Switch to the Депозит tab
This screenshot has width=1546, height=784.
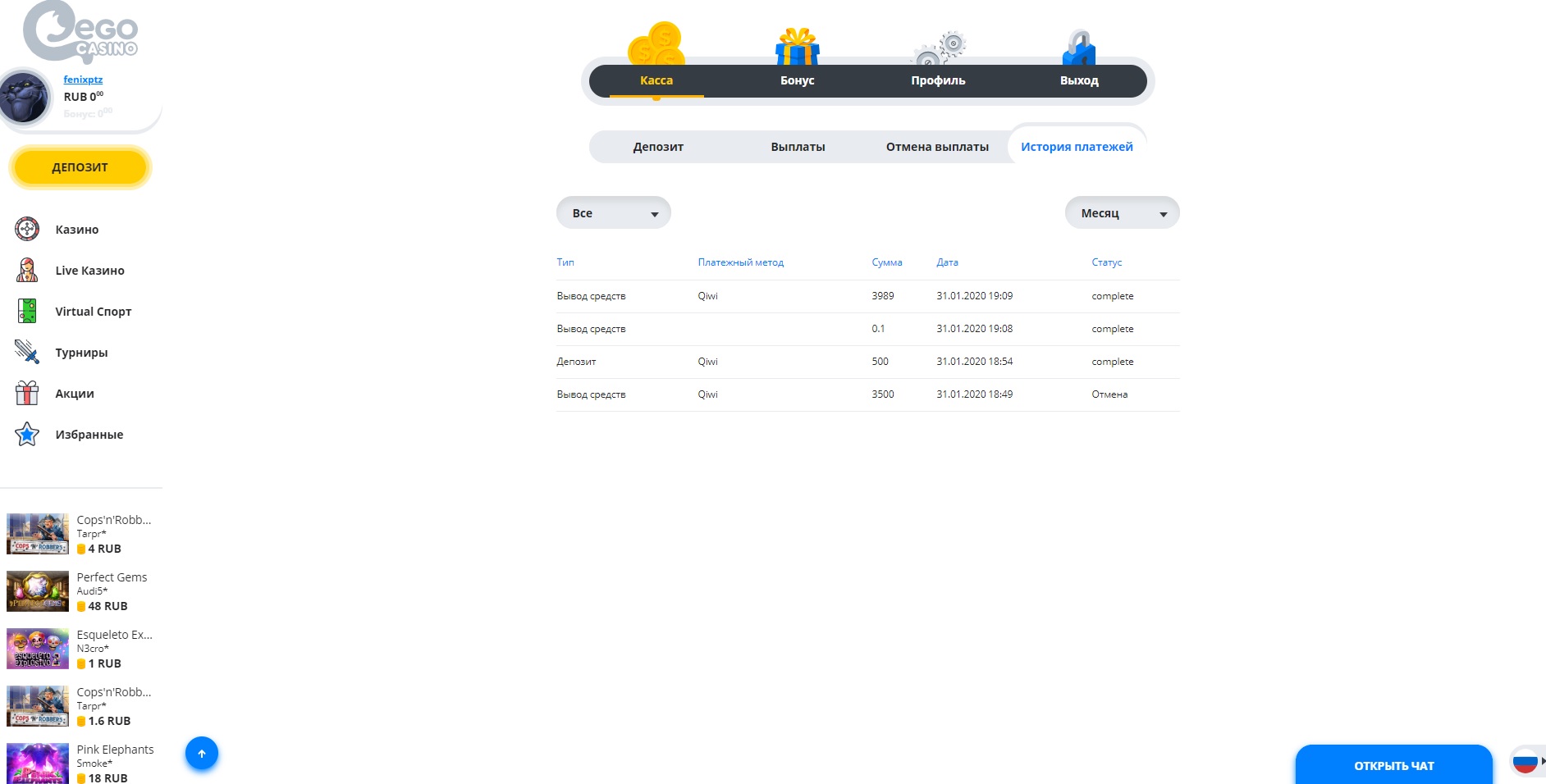coord(658,147)
